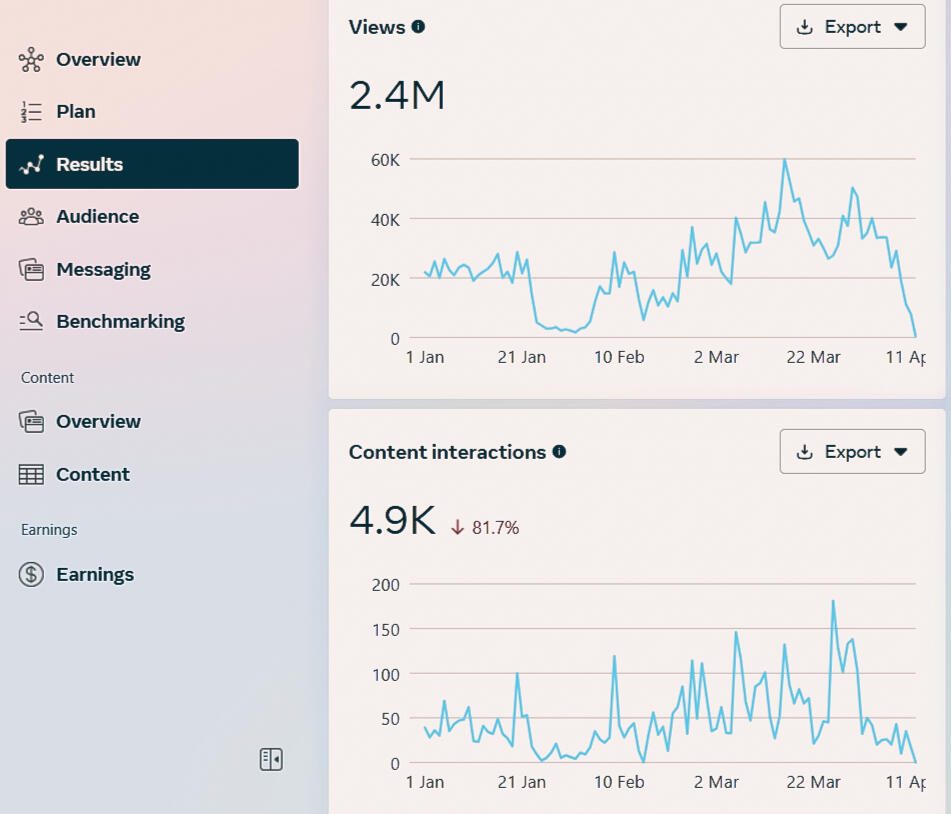The width and height of the screenshot is (951, 814).
Task: Click the Plan numbered list icon
Action: [32, 112]
